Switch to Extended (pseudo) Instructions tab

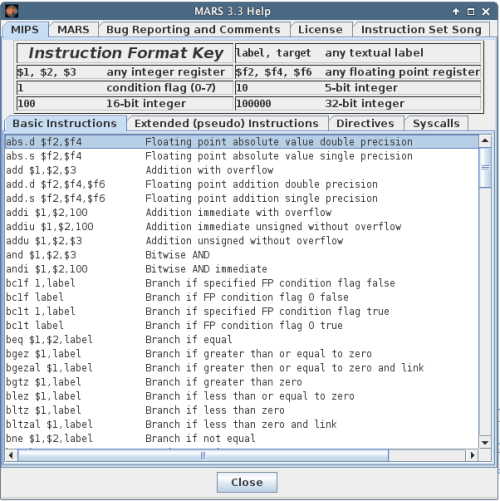[x=227, y=123]
